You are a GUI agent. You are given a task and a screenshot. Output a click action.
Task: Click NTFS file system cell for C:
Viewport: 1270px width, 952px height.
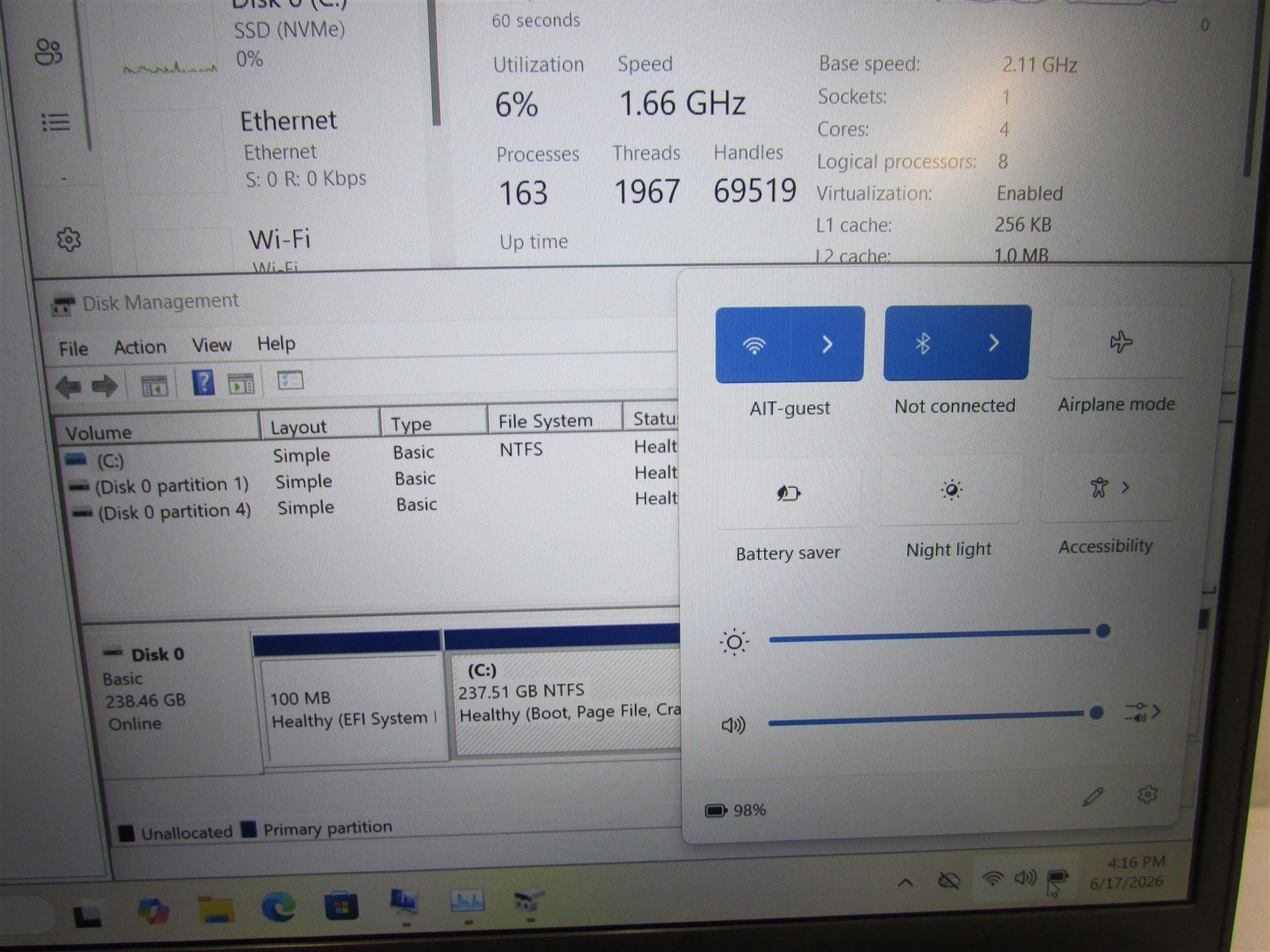pos(521,449)
